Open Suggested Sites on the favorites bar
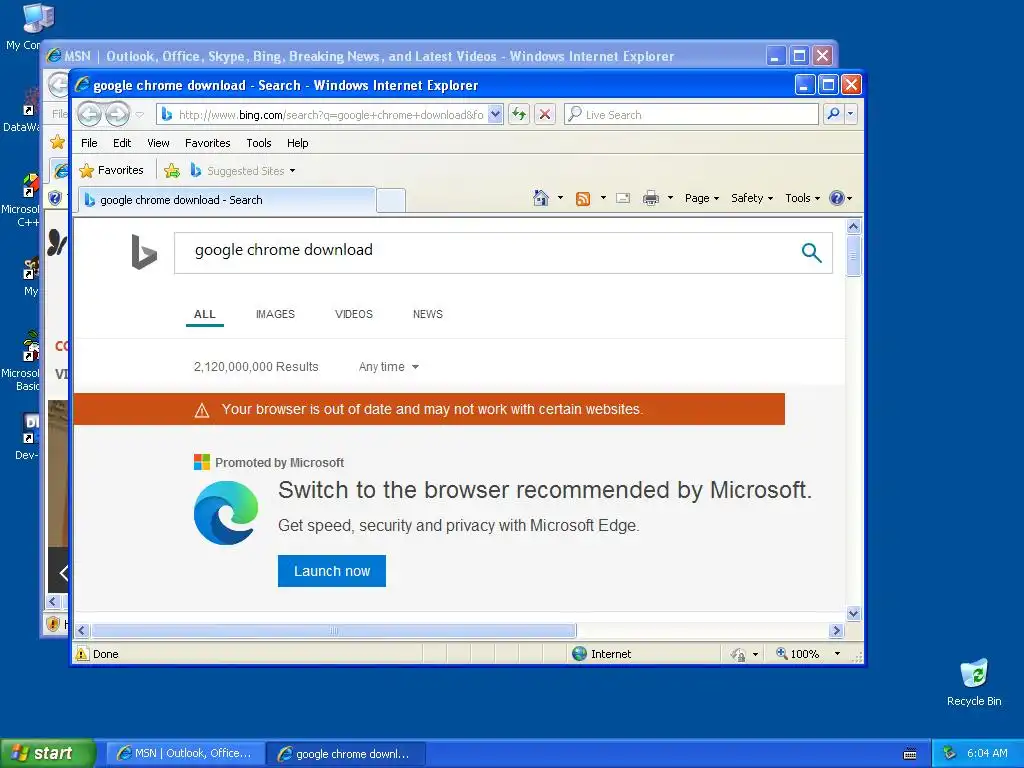This screenshot has height=768, width=1024. [x=242, y=171]
